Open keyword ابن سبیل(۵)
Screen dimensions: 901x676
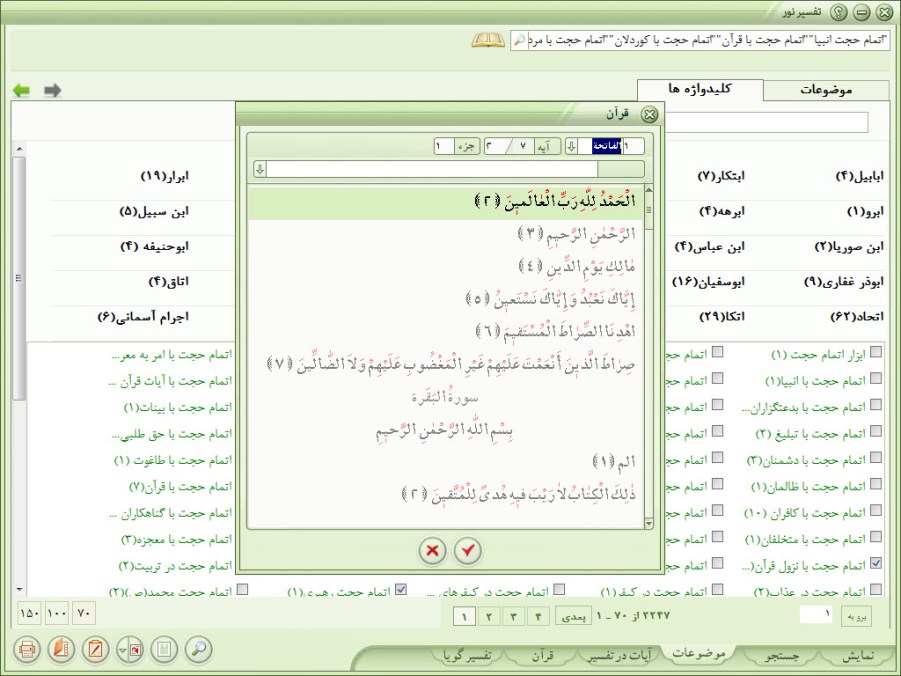pyautogui.click(x=153, y=212)
